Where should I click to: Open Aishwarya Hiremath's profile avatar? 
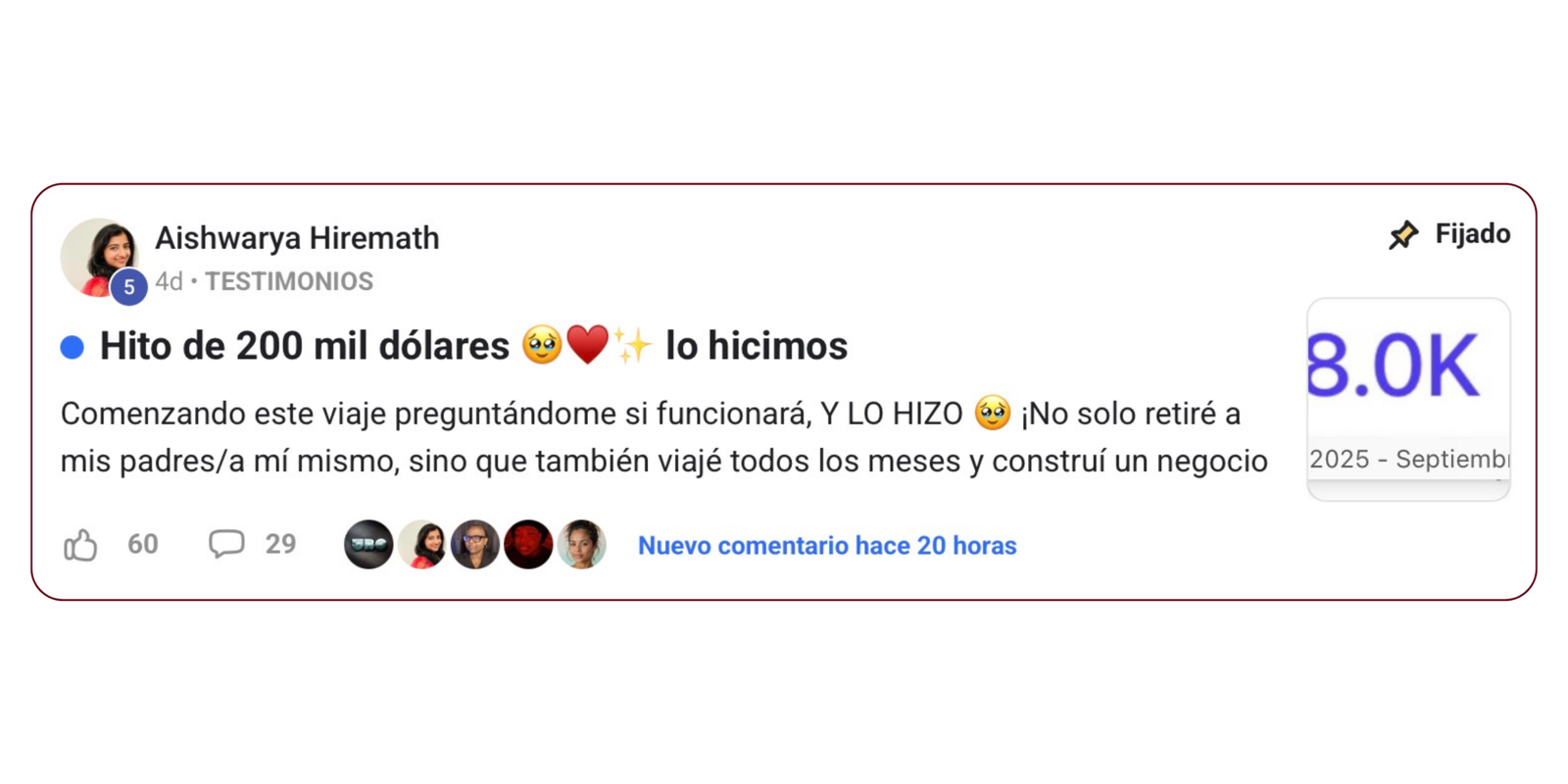pyautogui.click(x=100, y=257)
